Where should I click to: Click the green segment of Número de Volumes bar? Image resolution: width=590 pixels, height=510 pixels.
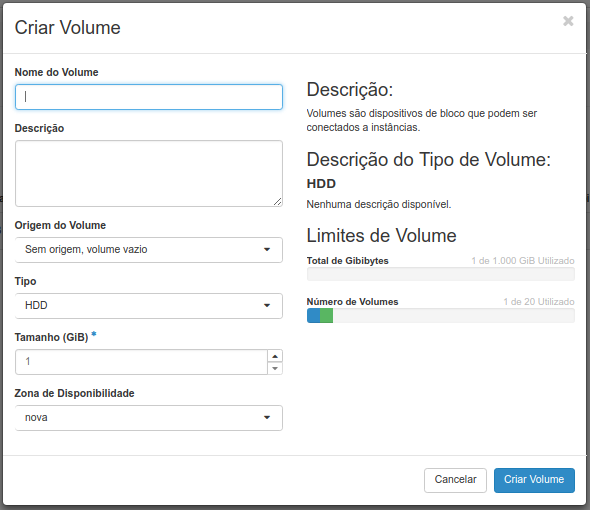[326, 315]
